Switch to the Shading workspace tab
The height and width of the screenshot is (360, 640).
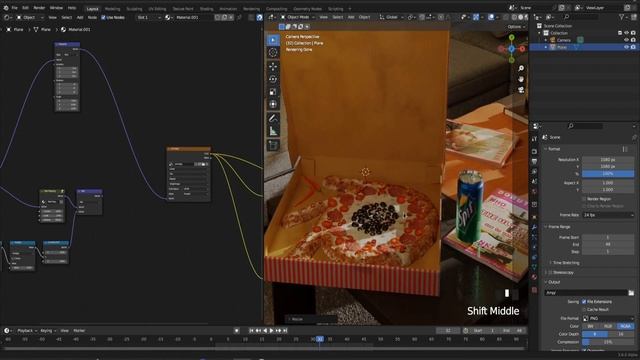[206, 9]
